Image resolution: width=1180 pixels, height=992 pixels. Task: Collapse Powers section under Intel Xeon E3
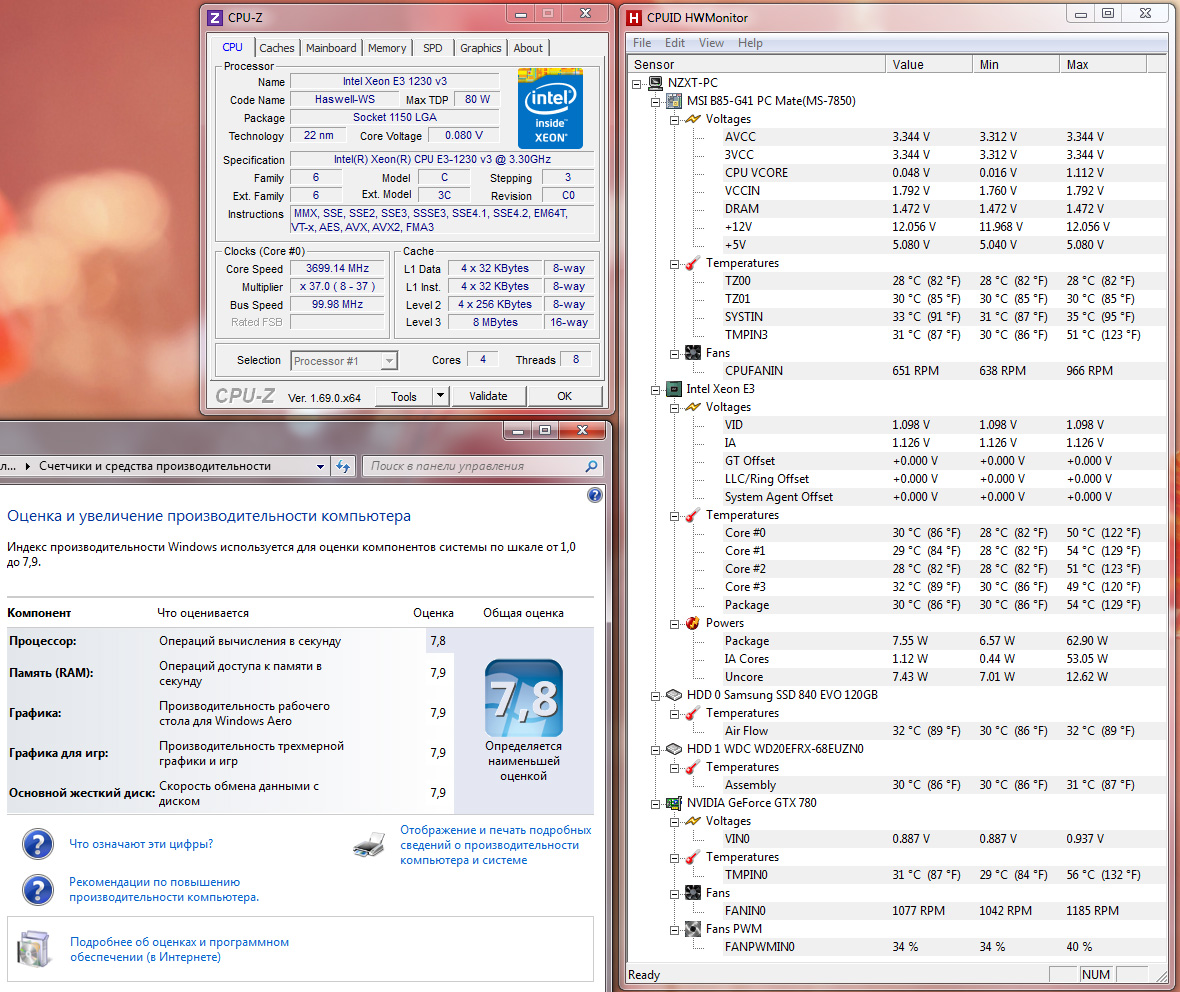[674, 624]
